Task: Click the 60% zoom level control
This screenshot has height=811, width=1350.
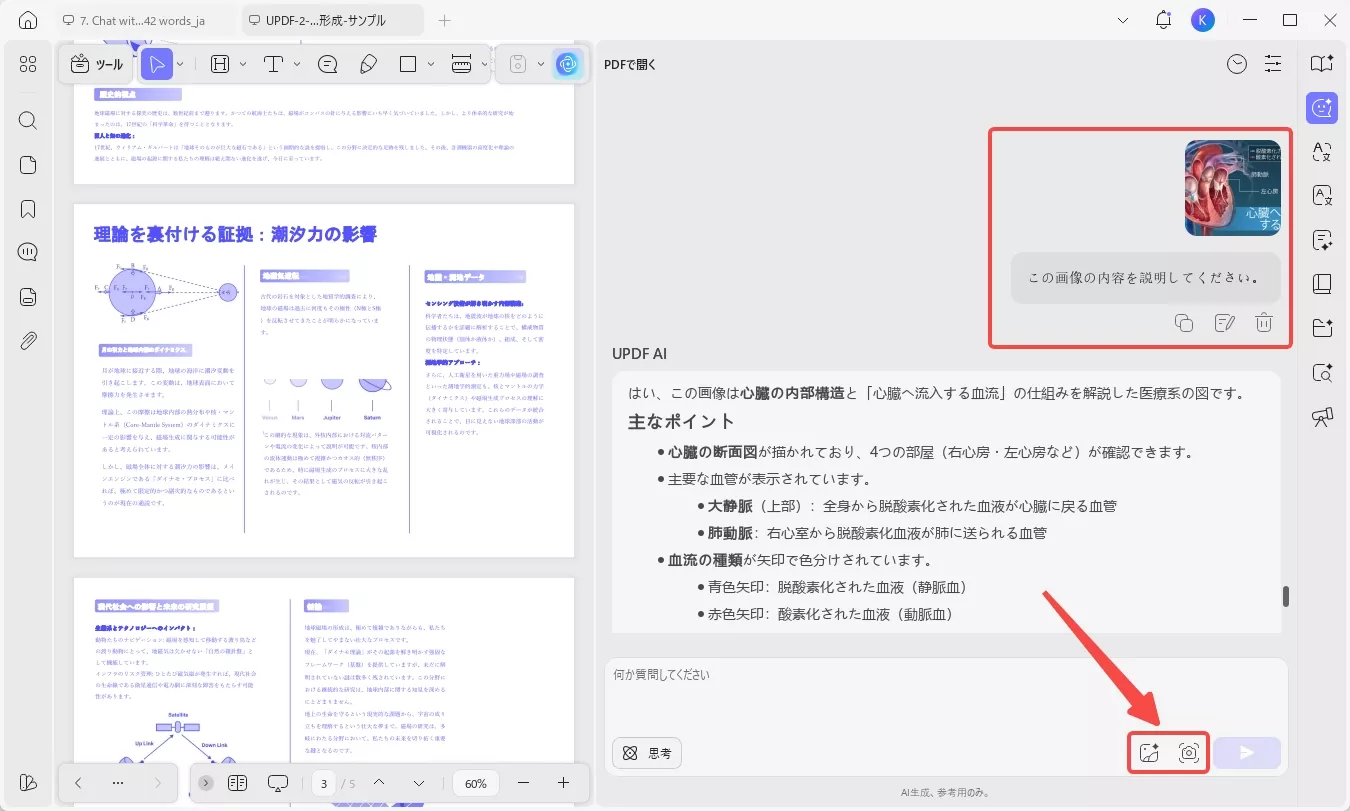Action: (475, 783)
